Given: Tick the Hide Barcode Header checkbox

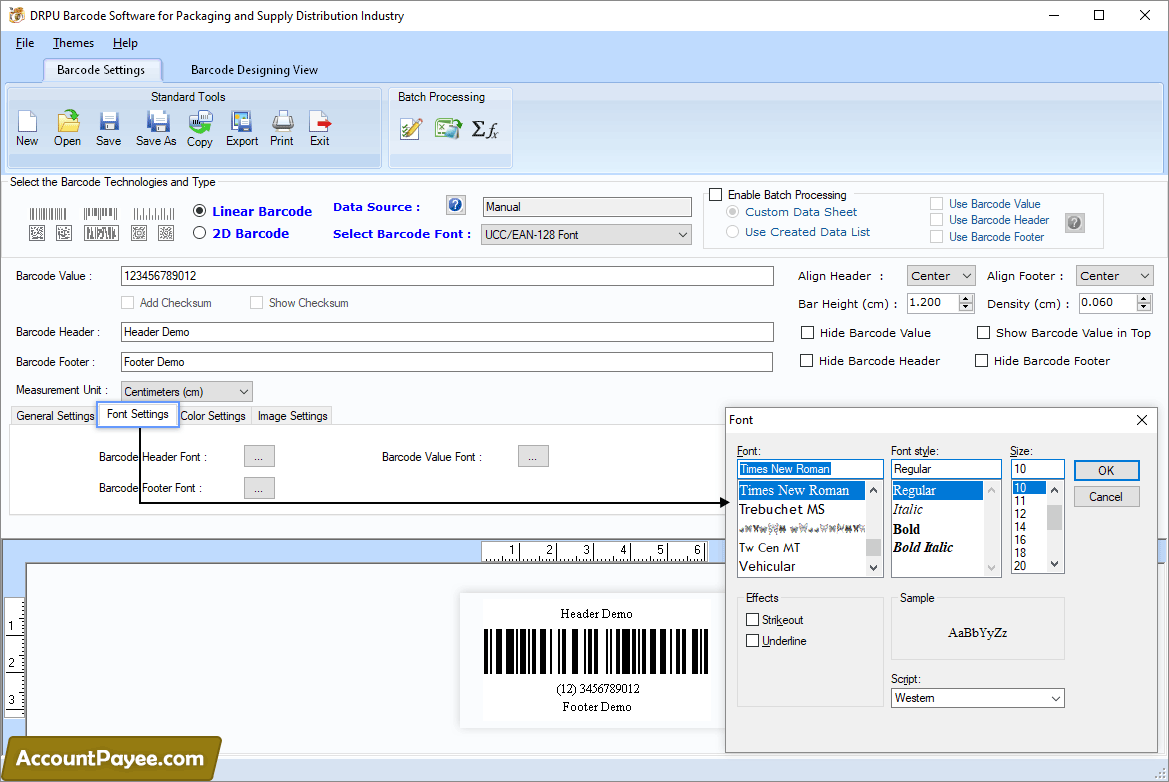Looking at the screenshot, I should [x=807, y=361].
